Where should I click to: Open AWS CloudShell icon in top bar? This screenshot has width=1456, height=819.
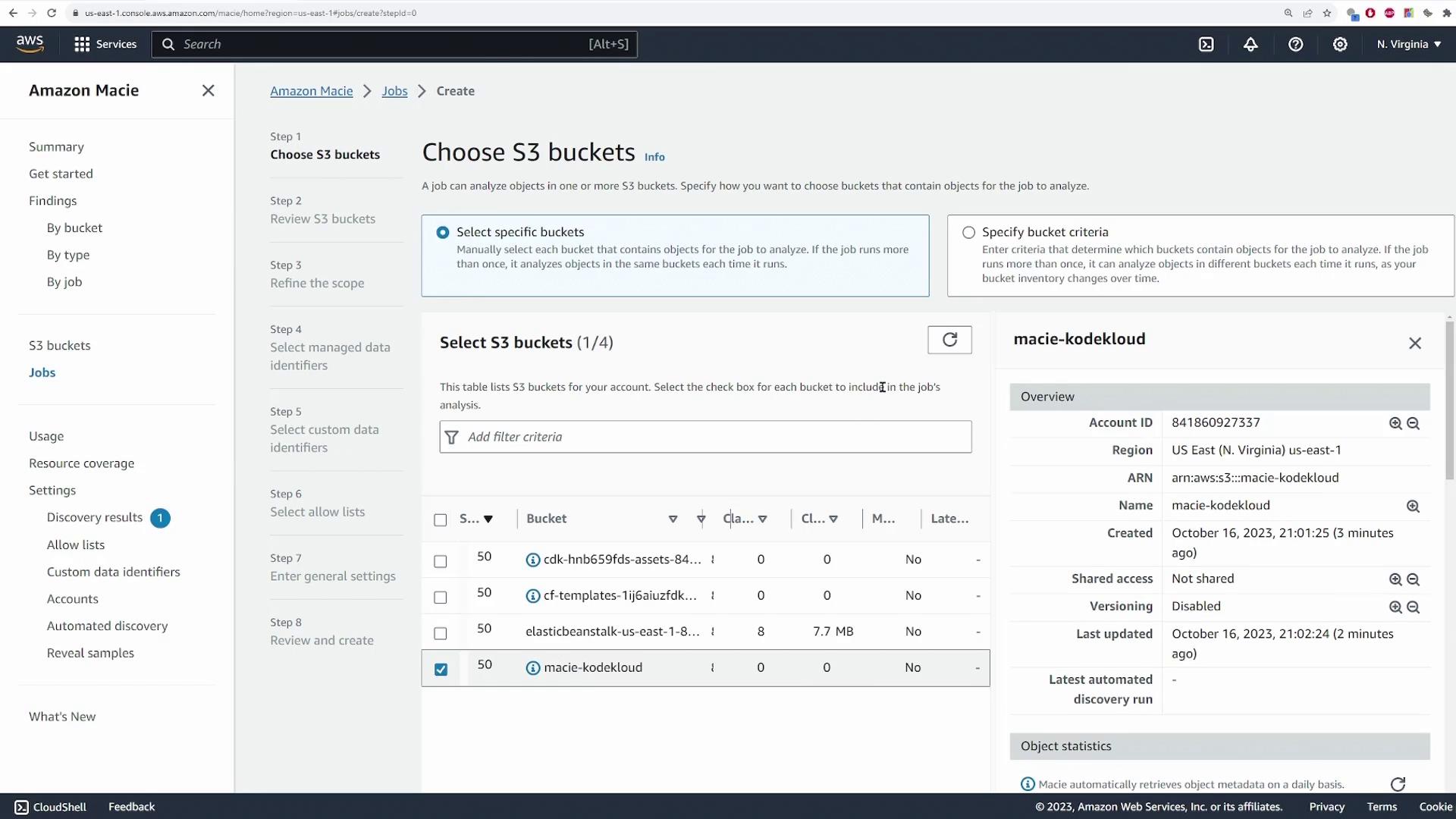point(1206,45)
